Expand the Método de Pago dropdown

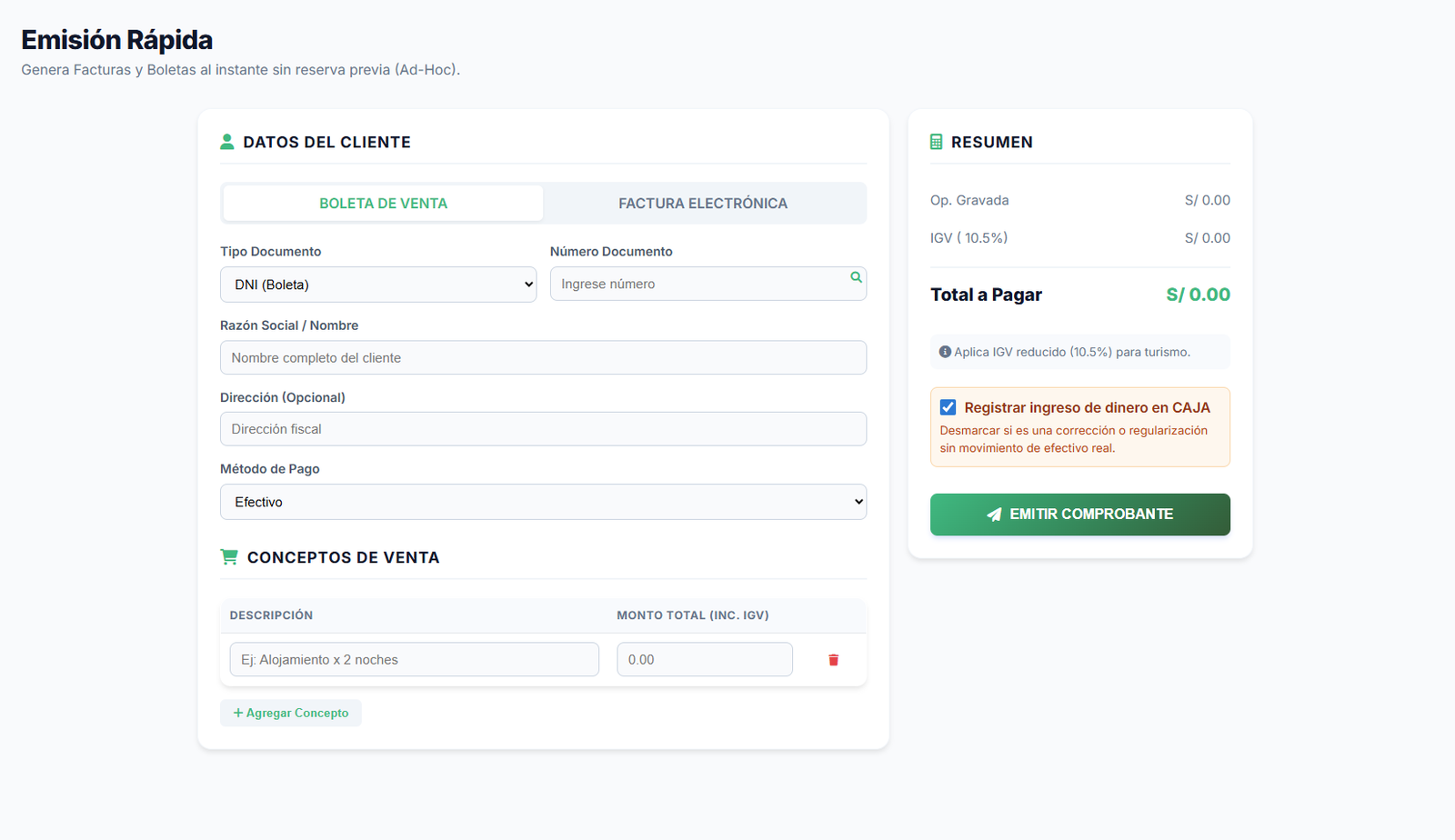tap(543, 502)
